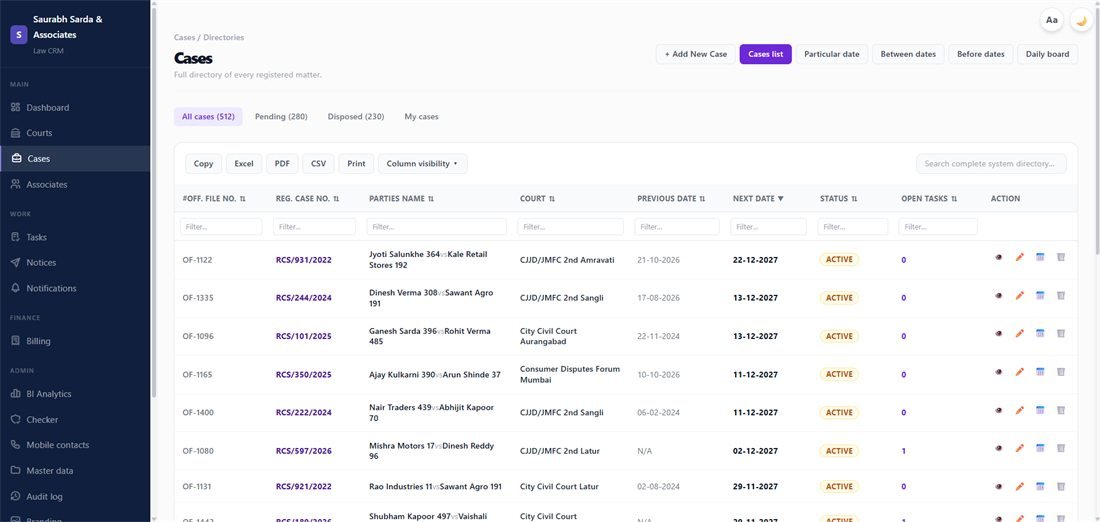This screenshot has width=1100, height=522.
Task: Delete case OF-1165 with trash icon
Action: [x=1061, y=372]
